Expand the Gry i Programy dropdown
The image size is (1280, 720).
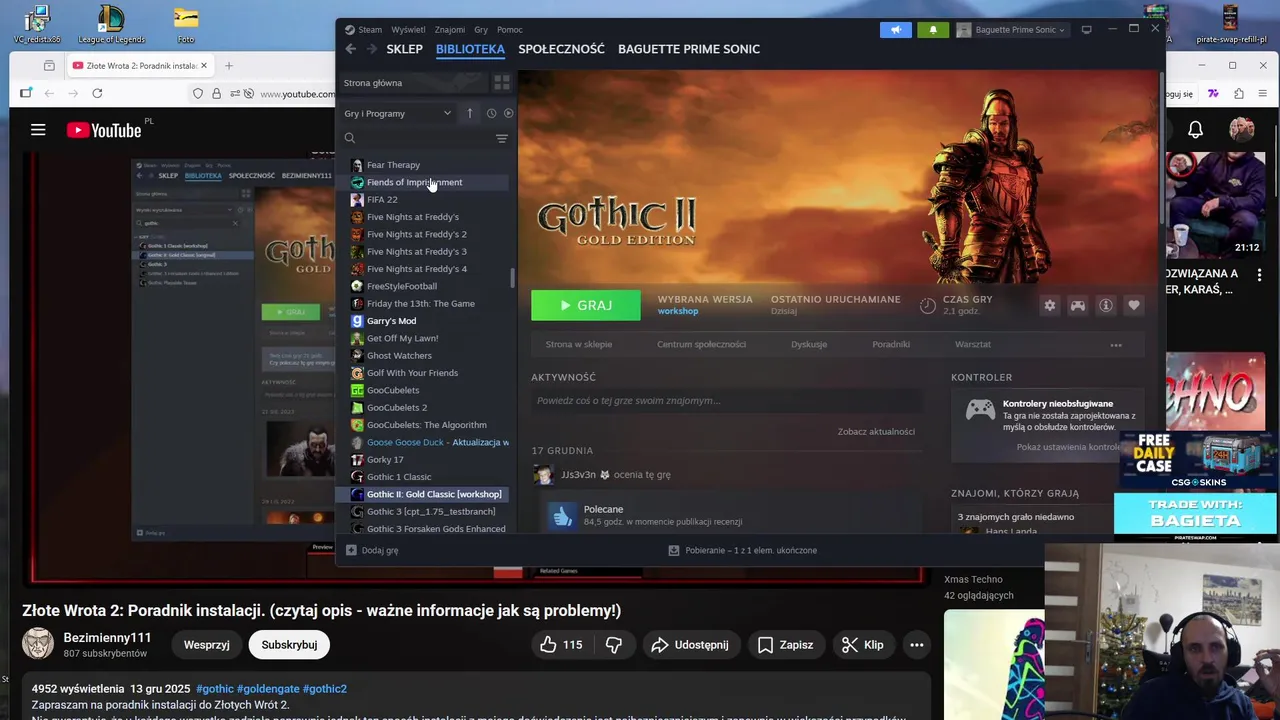coord(397,113)
